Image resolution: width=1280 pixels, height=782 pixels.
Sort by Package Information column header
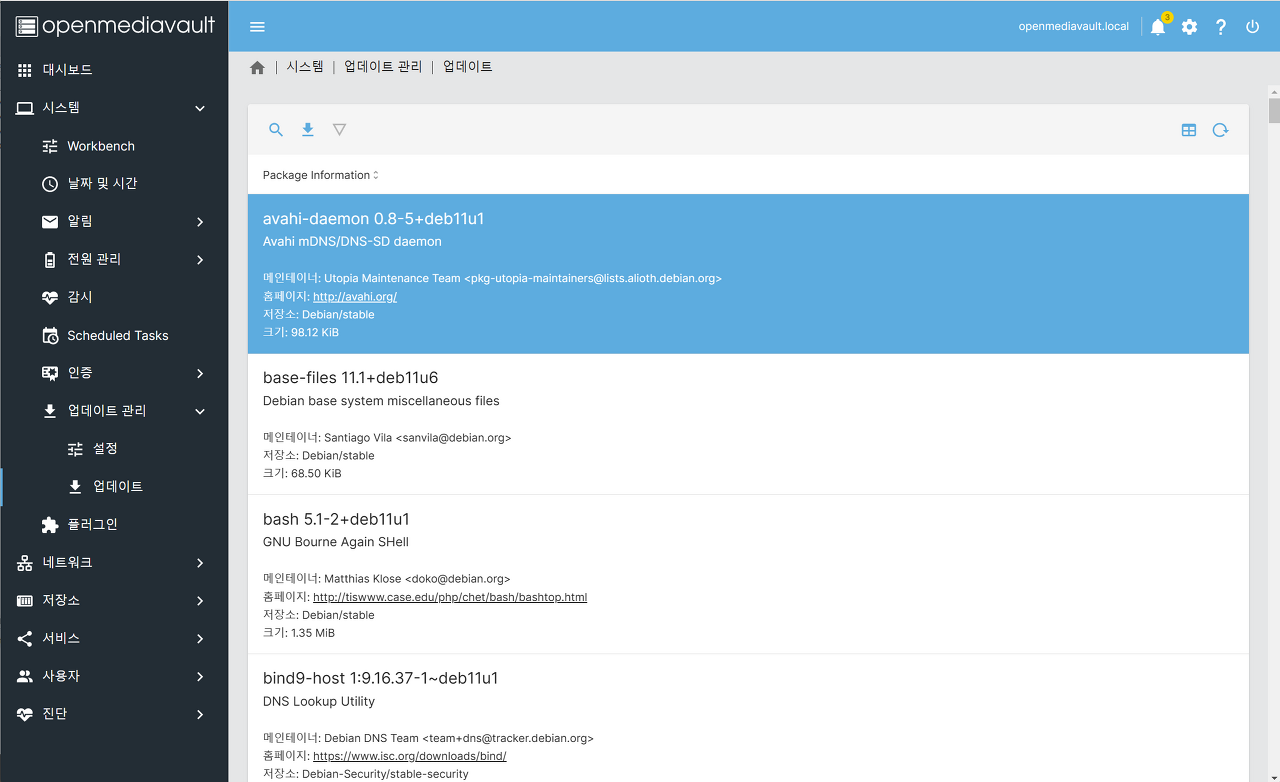(x=320, y=175)
